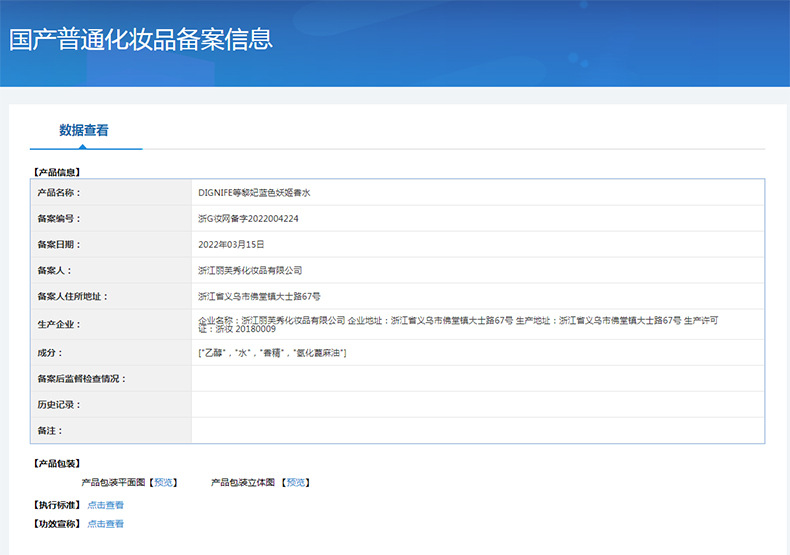The height and width of the screenshot is (555, 790).
Task: Click the 备注 label cell
Action: click(111, 431)
